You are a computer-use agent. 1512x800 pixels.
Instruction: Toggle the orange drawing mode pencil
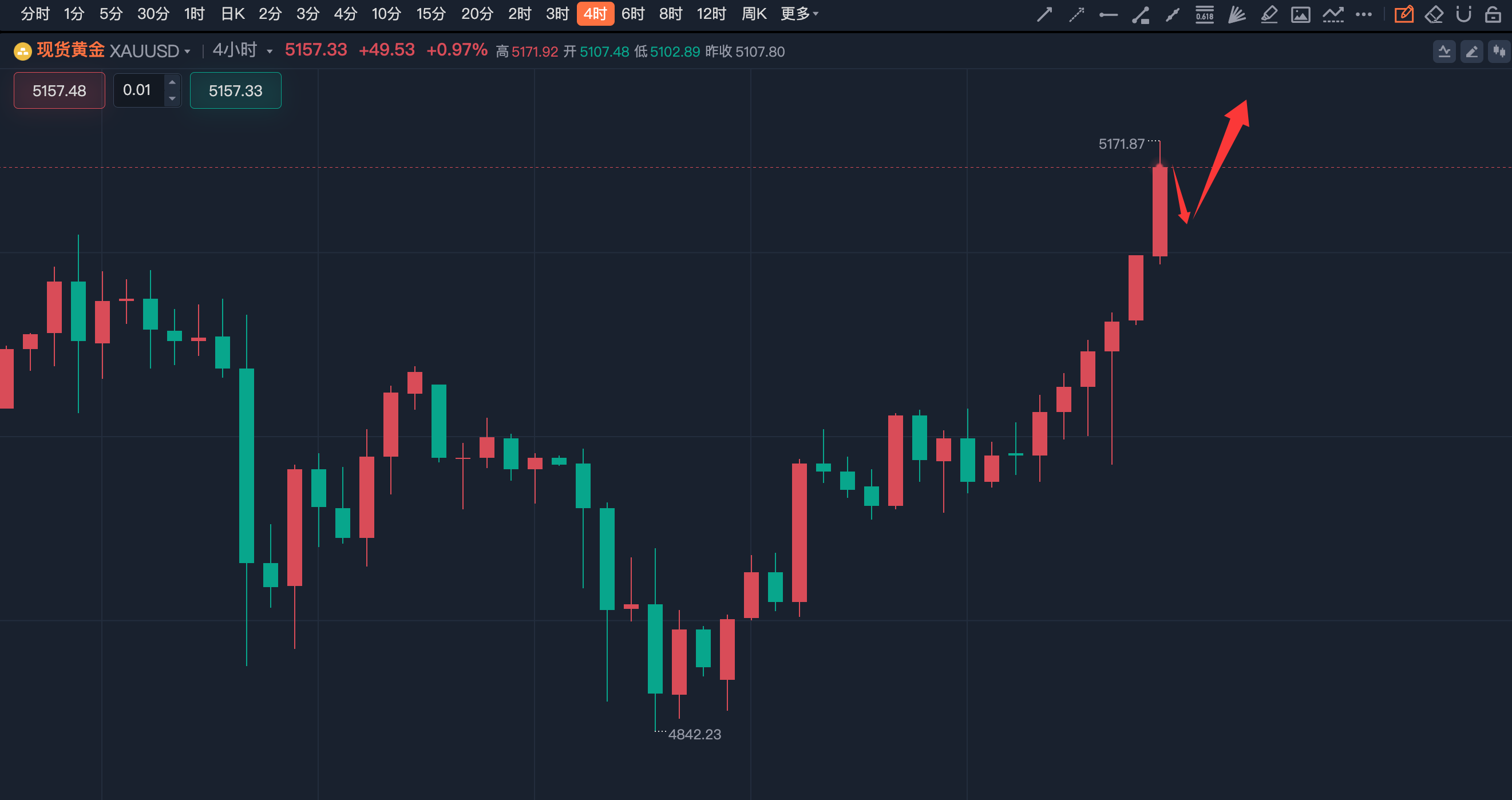coord(1404,14)
